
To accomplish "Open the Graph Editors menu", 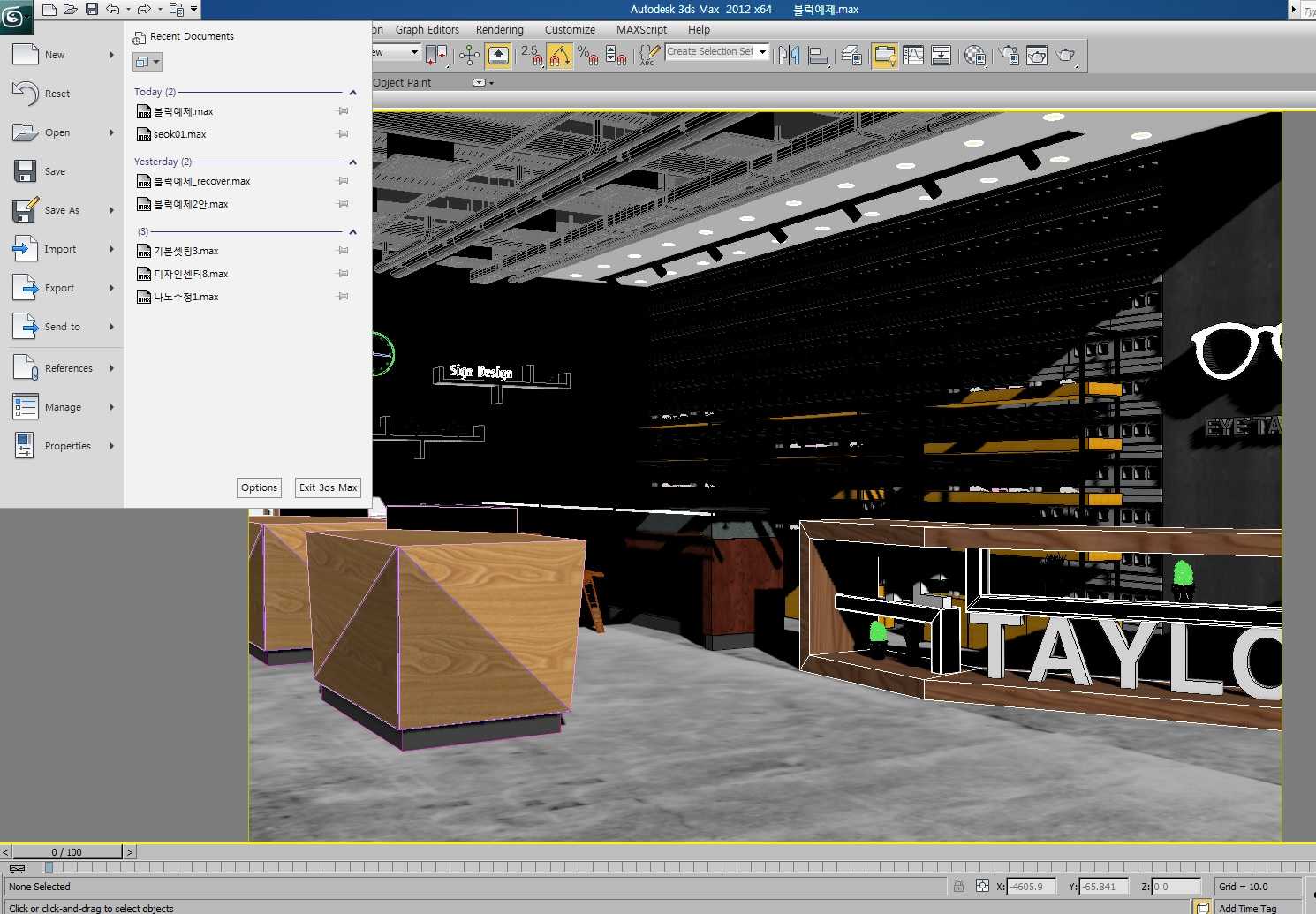I will point(427,29).
